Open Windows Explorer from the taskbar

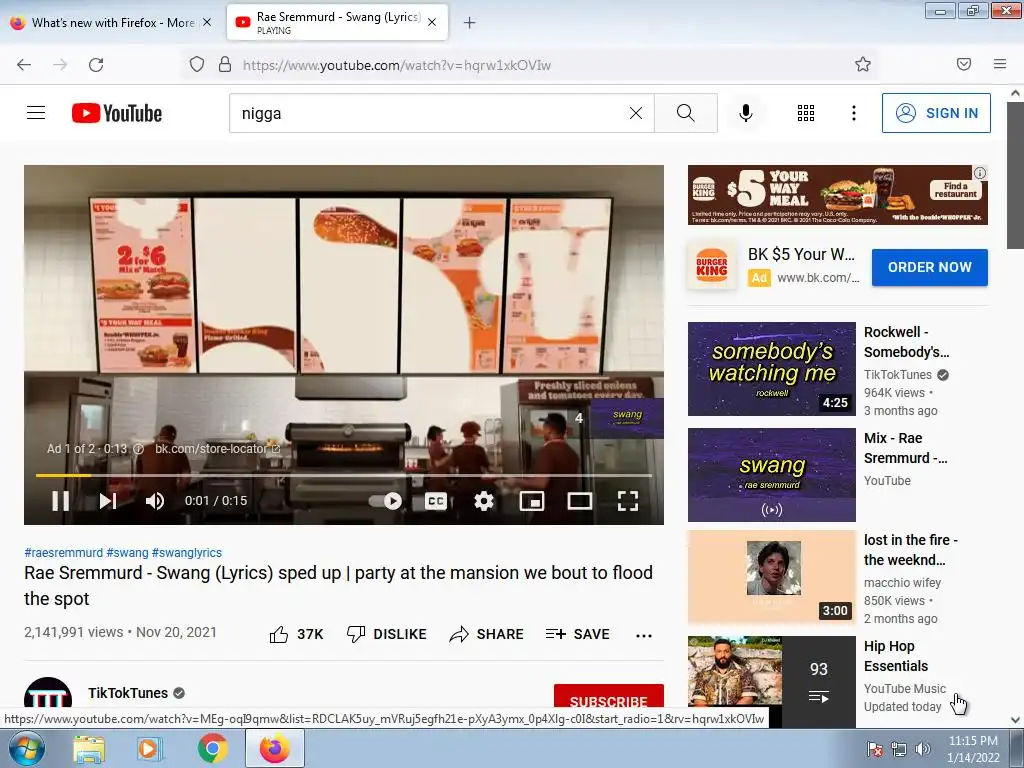pos(89,748)
